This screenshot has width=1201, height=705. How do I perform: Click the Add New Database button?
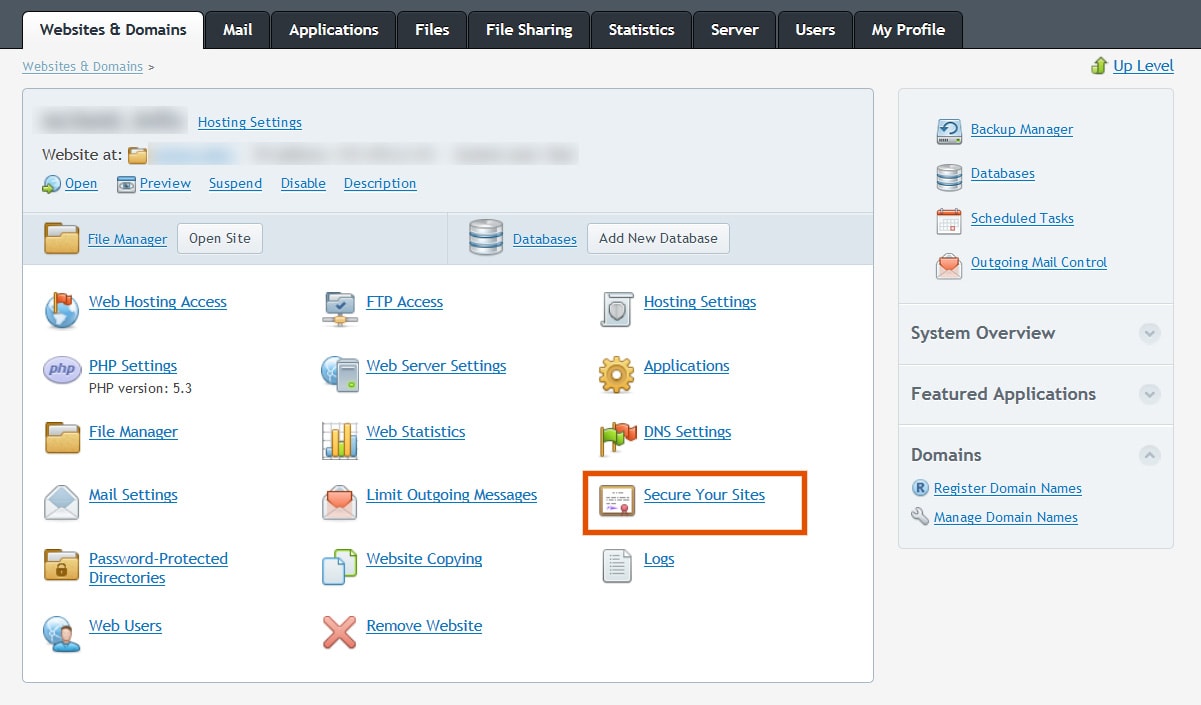658,238
